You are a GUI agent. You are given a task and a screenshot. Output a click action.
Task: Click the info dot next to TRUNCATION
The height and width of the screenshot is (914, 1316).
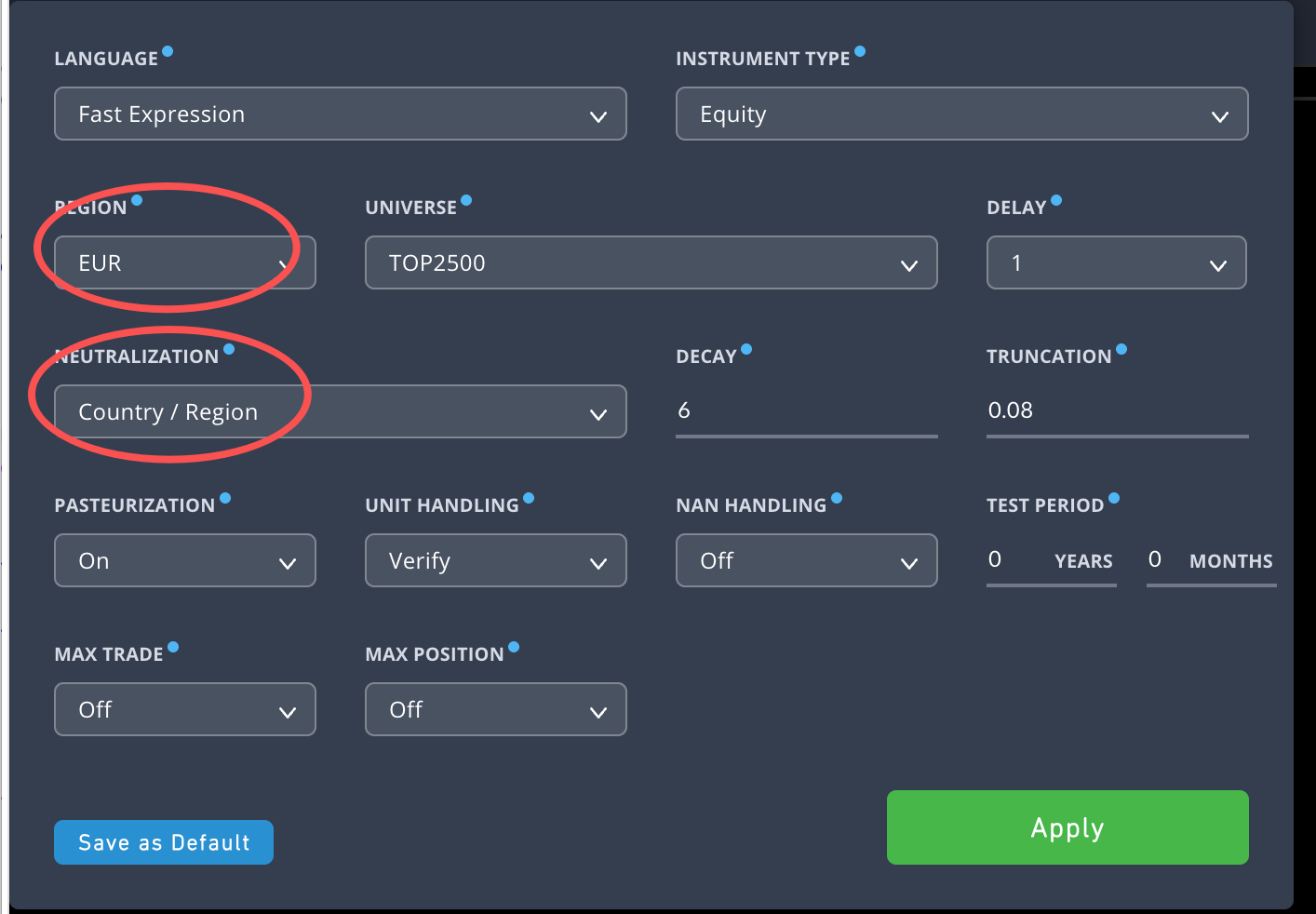tap(1121, 350)
